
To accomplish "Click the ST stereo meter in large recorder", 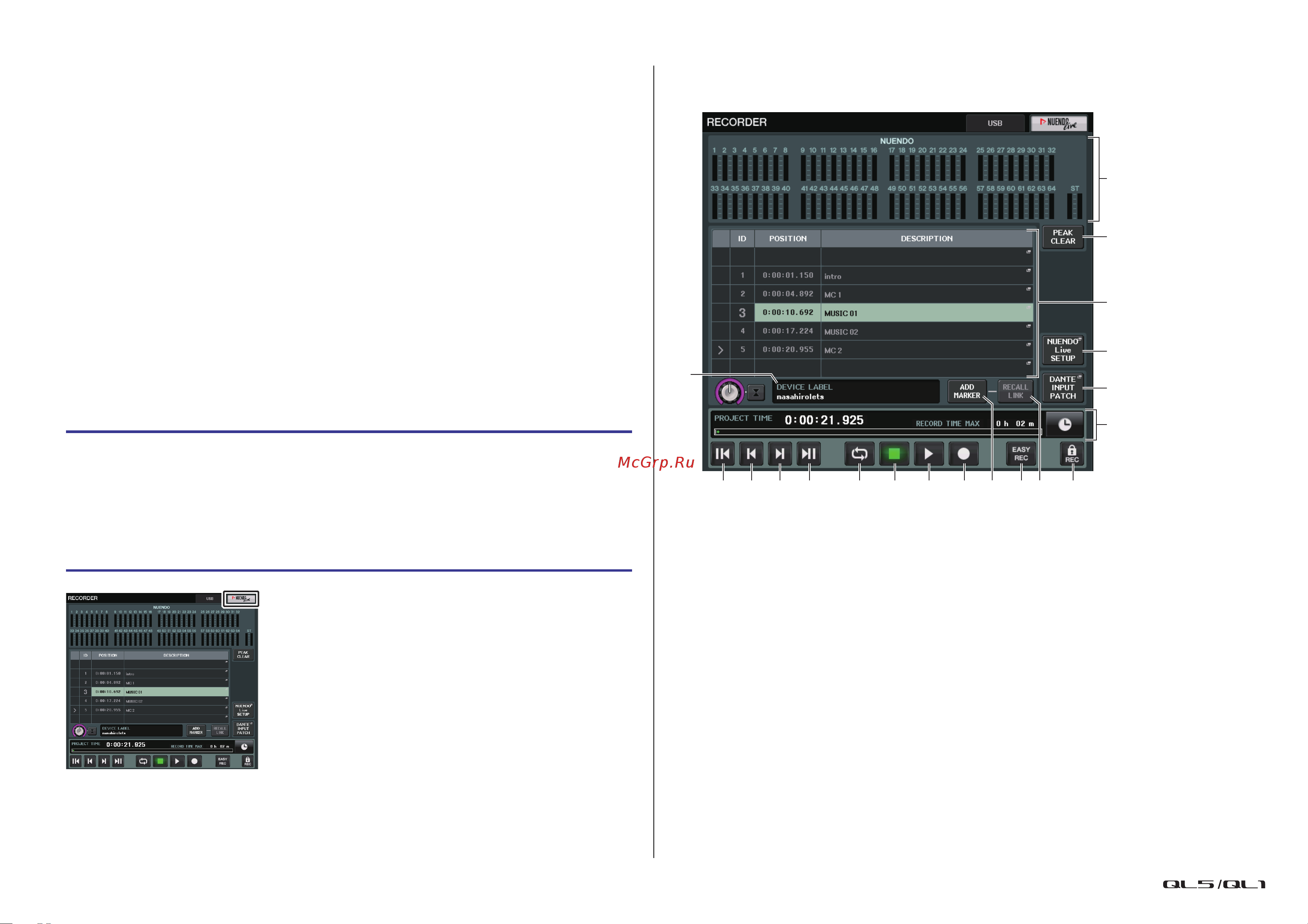I will 1074,206.
